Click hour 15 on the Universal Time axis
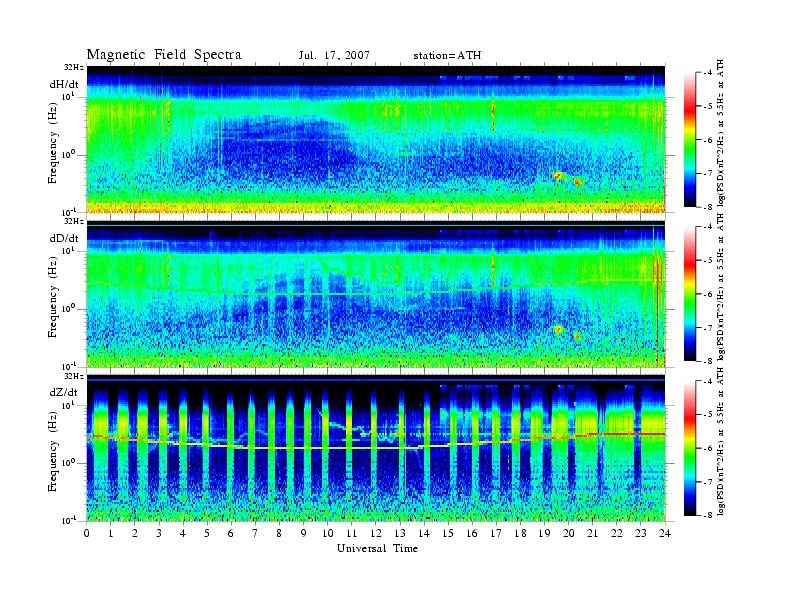The width and height of the screenshot is (792, 612). coord(448,533)
